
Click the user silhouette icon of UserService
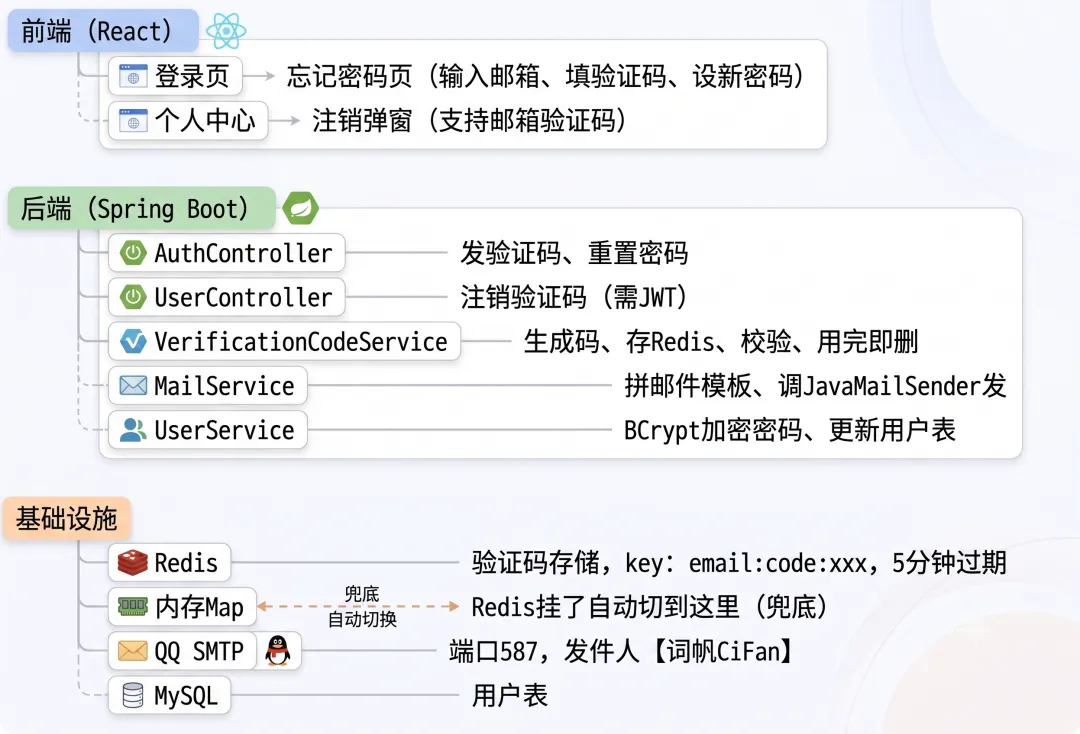(133, 430)
